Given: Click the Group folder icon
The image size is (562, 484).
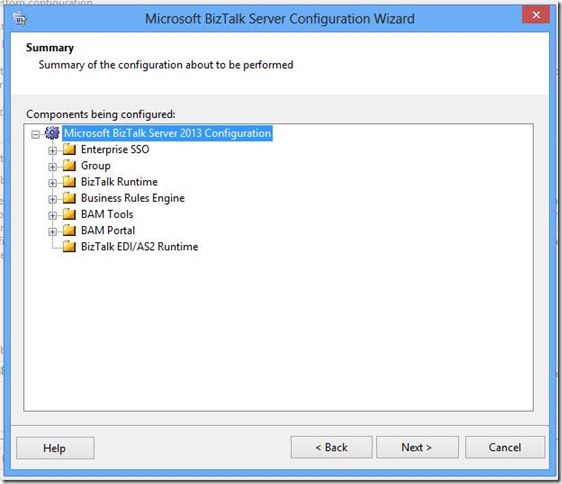Looking at the screenshot, I should pyautogui.click(x=70, y=165).
